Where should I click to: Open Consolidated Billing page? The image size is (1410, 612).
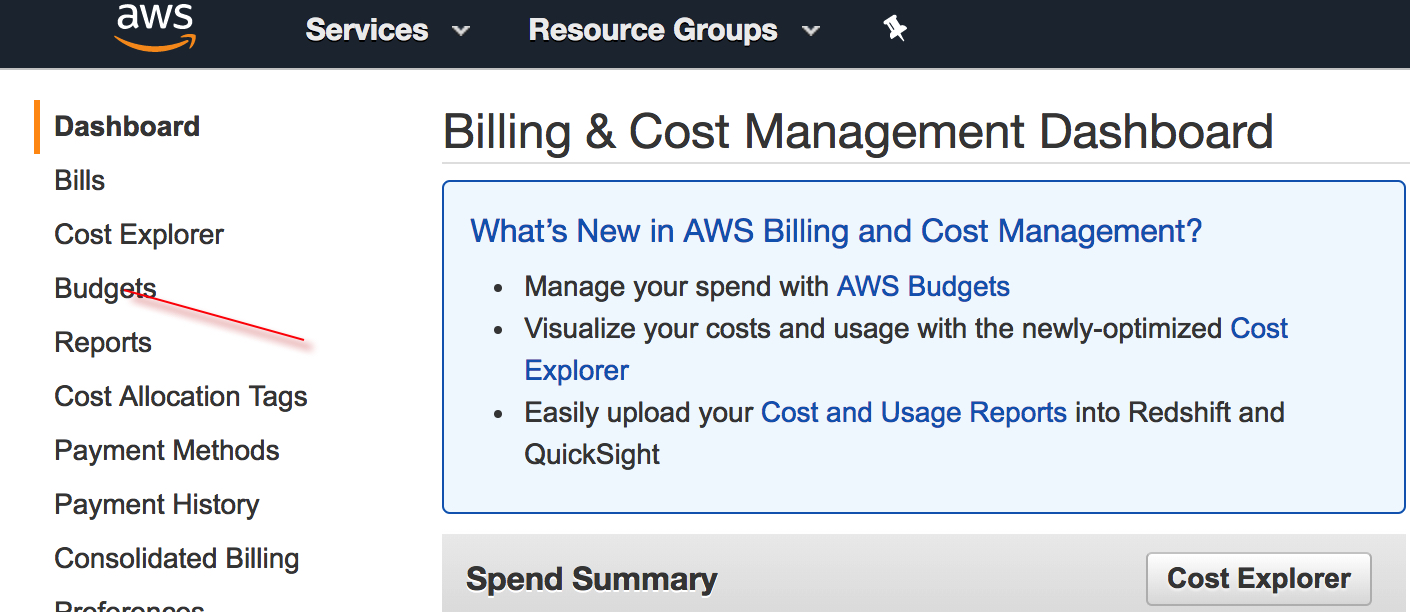tap(177, 559)
